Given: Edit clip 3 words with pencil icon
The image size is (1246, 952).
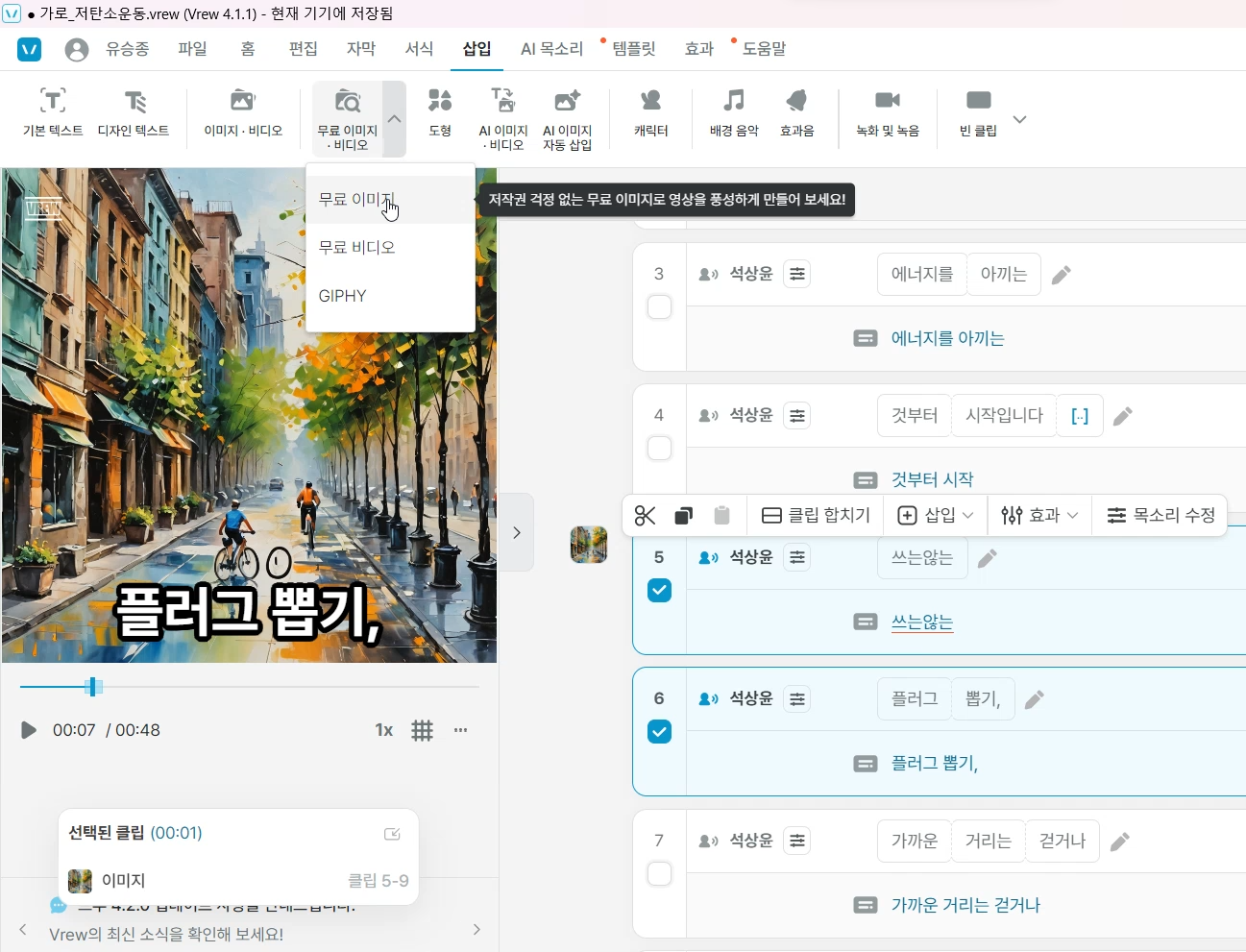Looking at the screenshot, I should point(1062,276).
